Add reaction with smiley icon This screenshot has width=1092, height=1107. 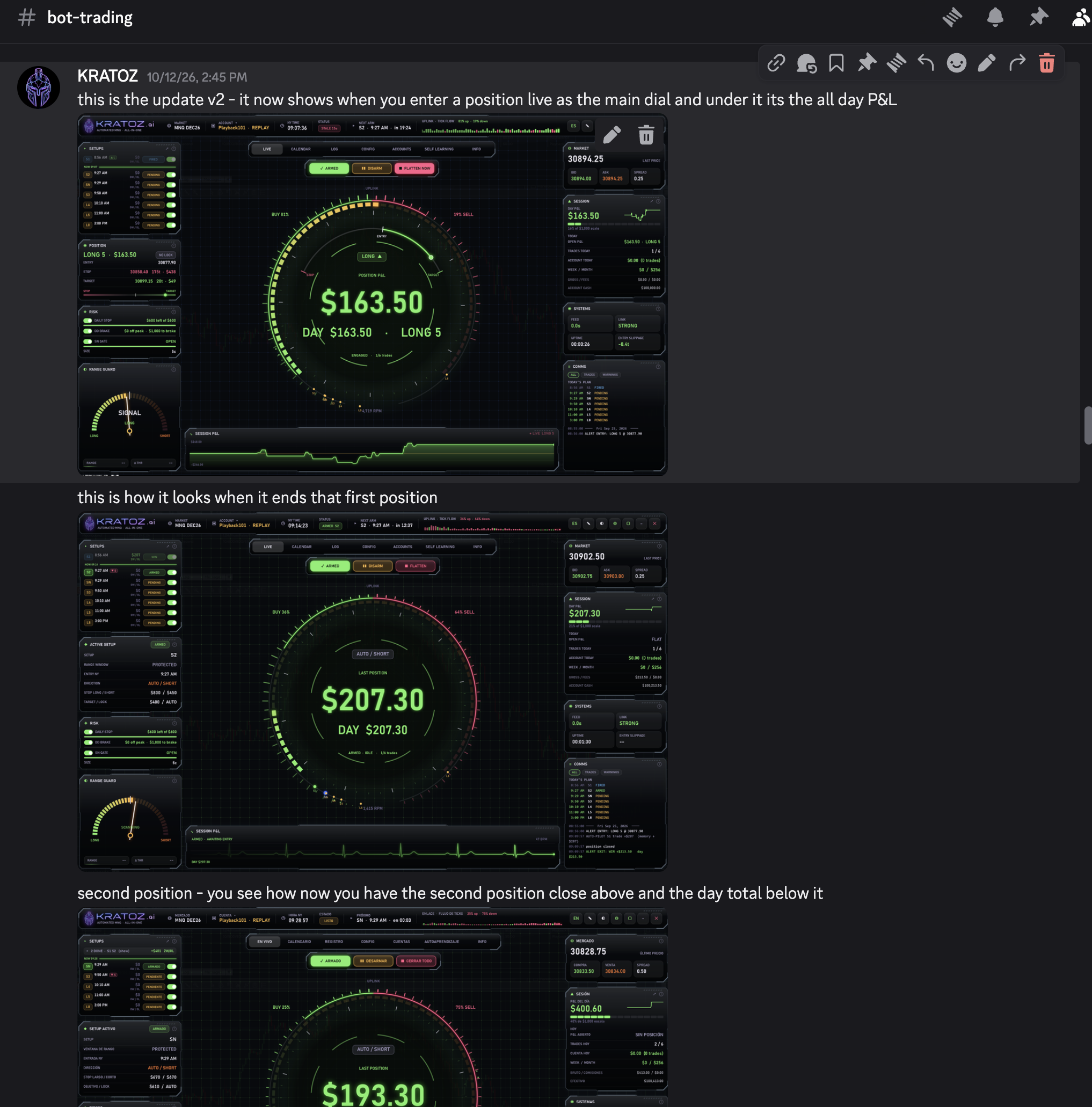(x=956, y=63)
